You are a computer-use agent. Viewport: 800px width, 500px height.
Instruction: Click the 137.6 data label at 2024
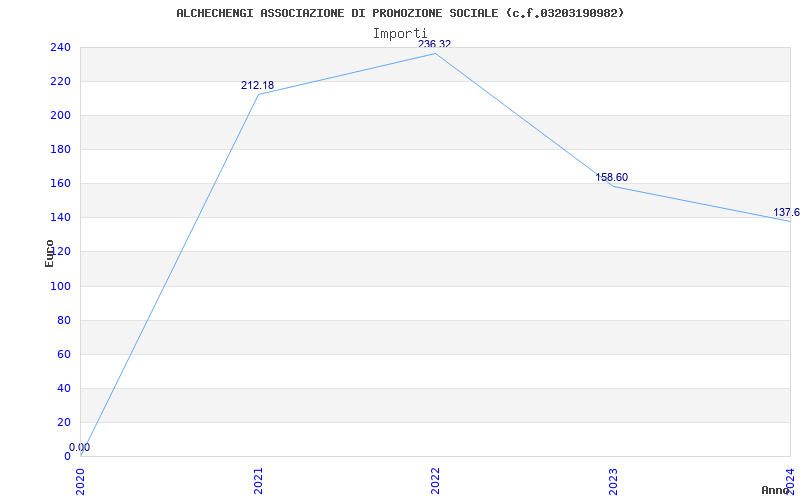pos(786,212)
